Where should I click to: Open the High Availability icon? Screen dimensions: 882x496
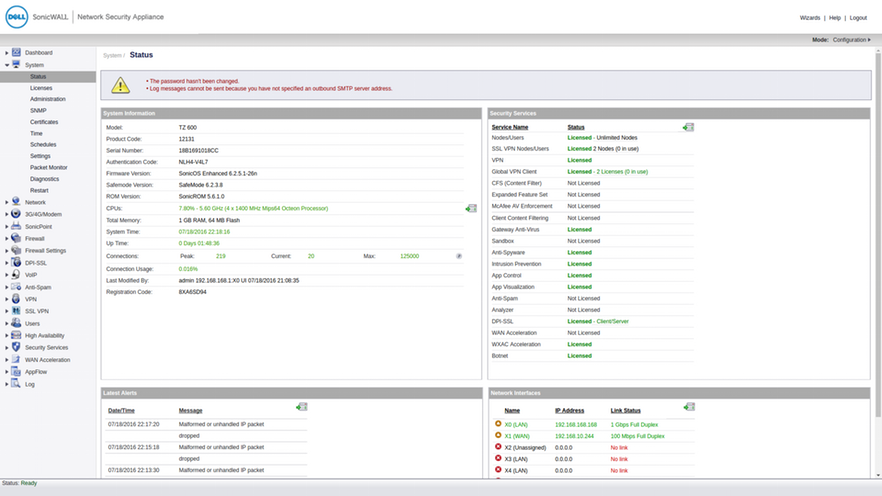click(16, 335)
